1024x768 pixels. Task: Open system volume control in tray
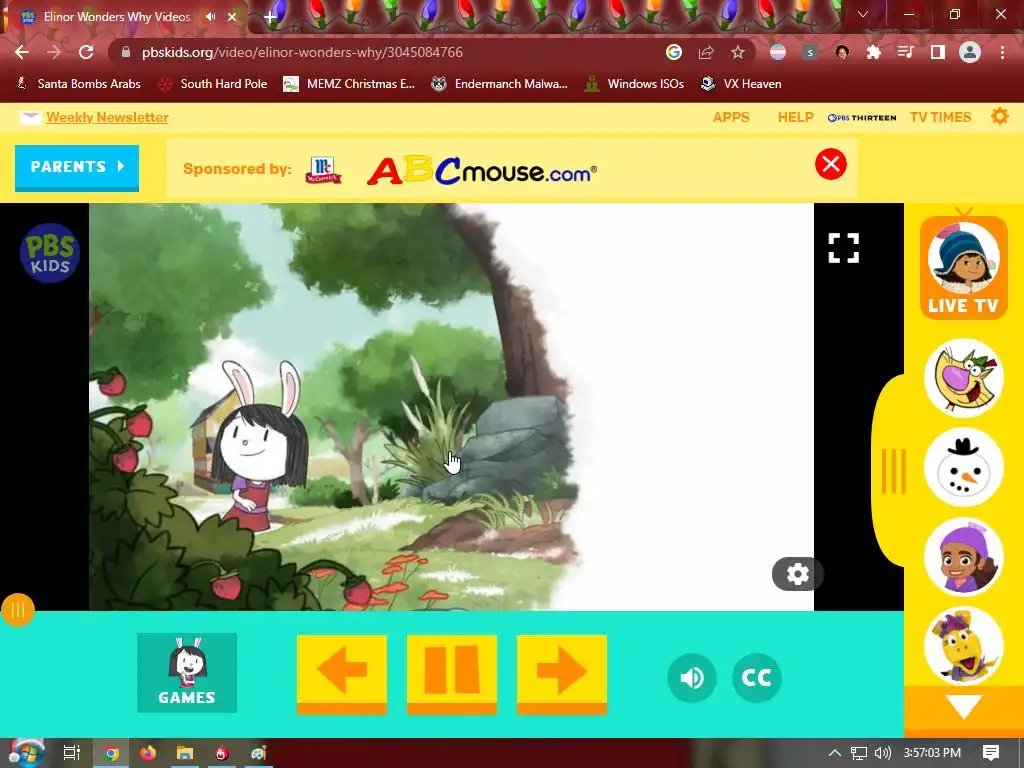click(x=882, y=753)
